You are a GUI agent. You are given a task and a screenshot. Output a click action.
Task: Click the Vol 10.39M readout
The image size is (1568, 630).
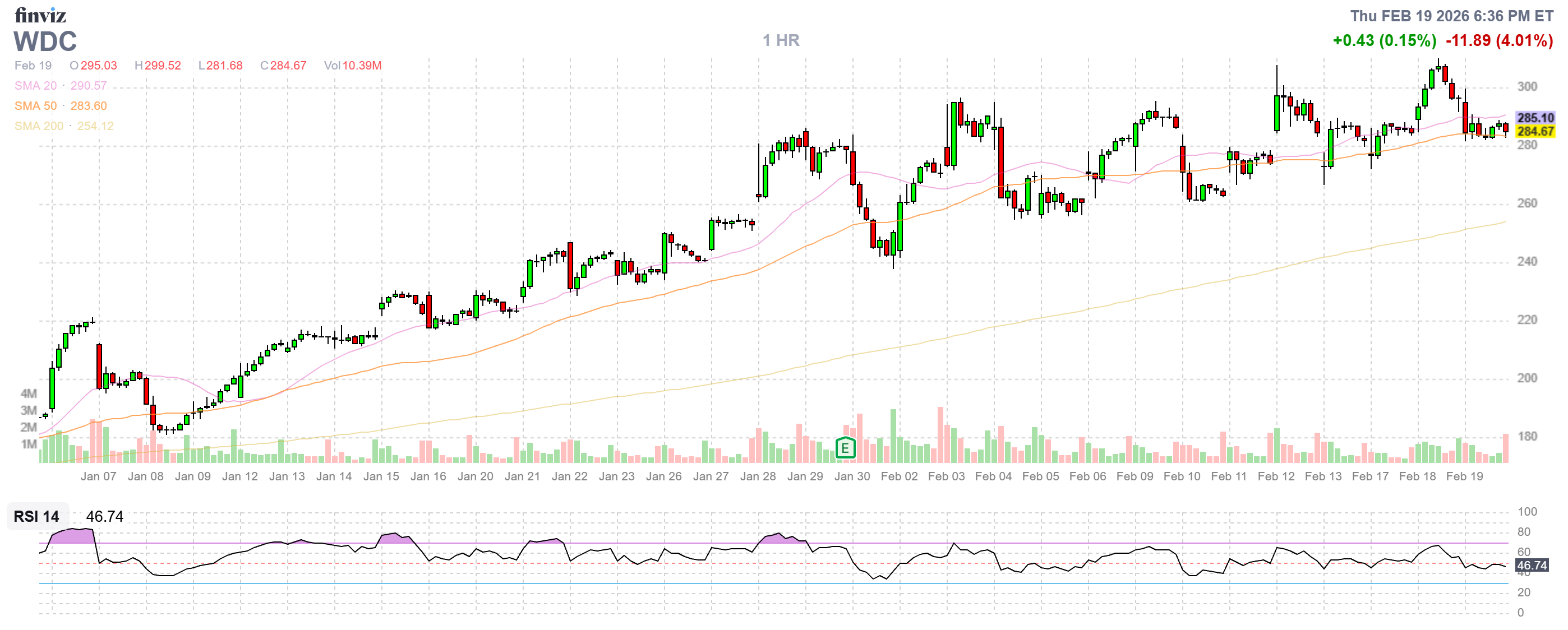pos(352,65)
